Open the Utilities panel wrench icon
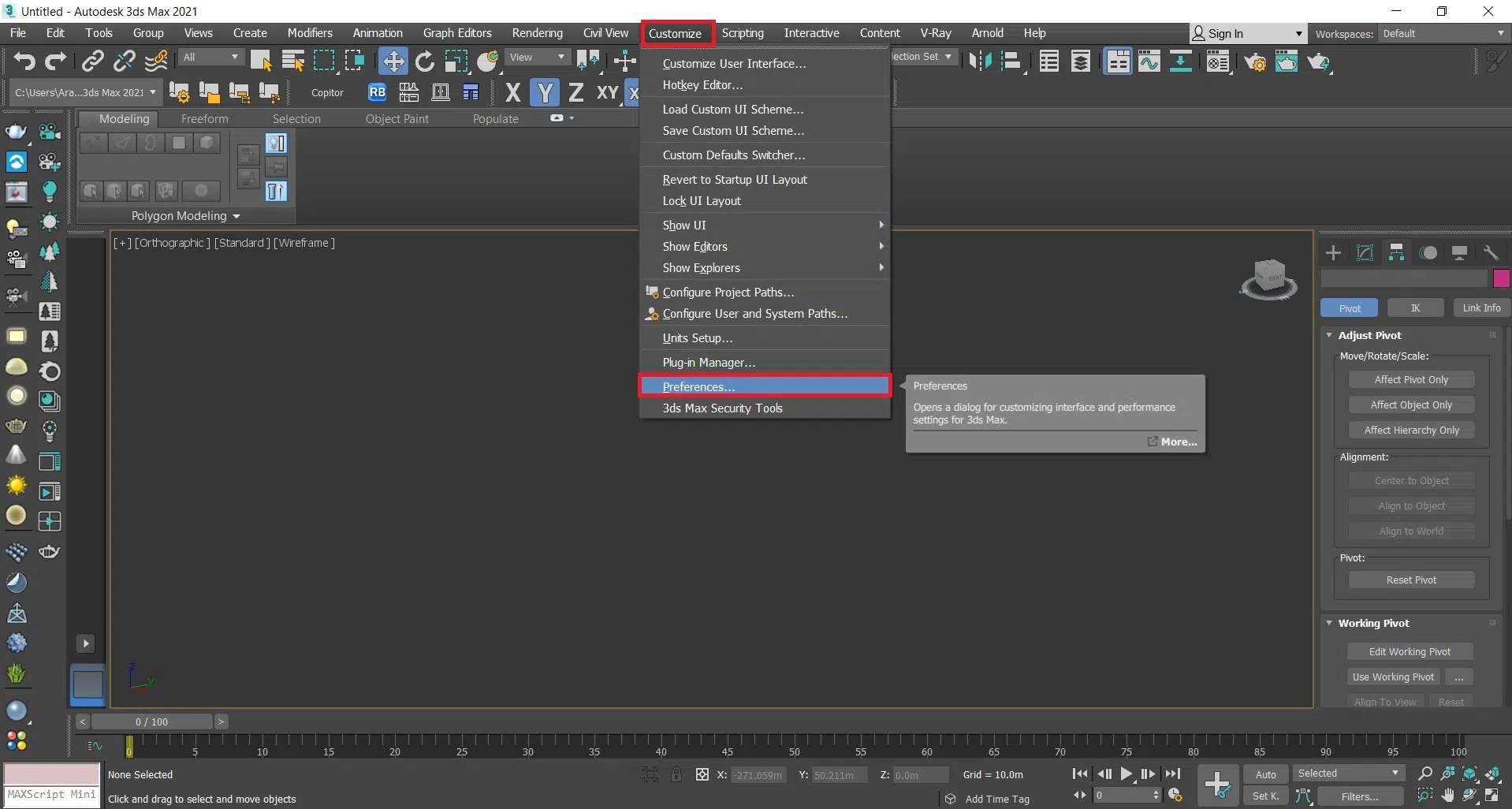 pyautogui.click(x=1490, y=252)
